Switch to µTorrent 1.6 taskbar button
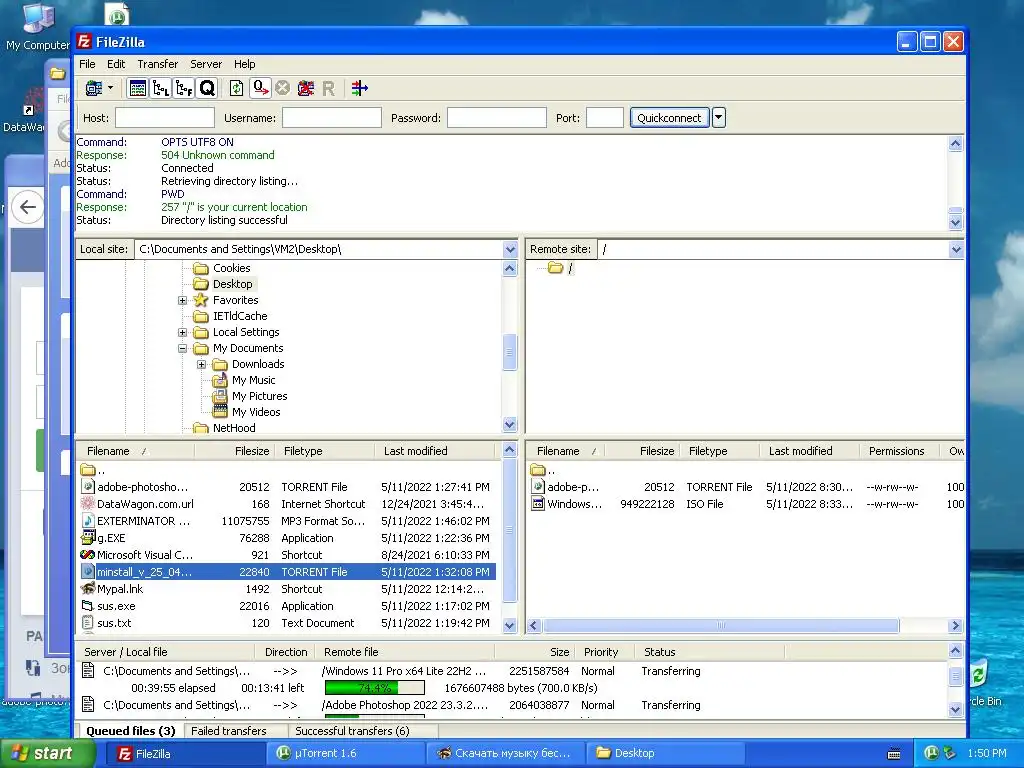This screenshot has width=1024, height=768. coord(345,754)
